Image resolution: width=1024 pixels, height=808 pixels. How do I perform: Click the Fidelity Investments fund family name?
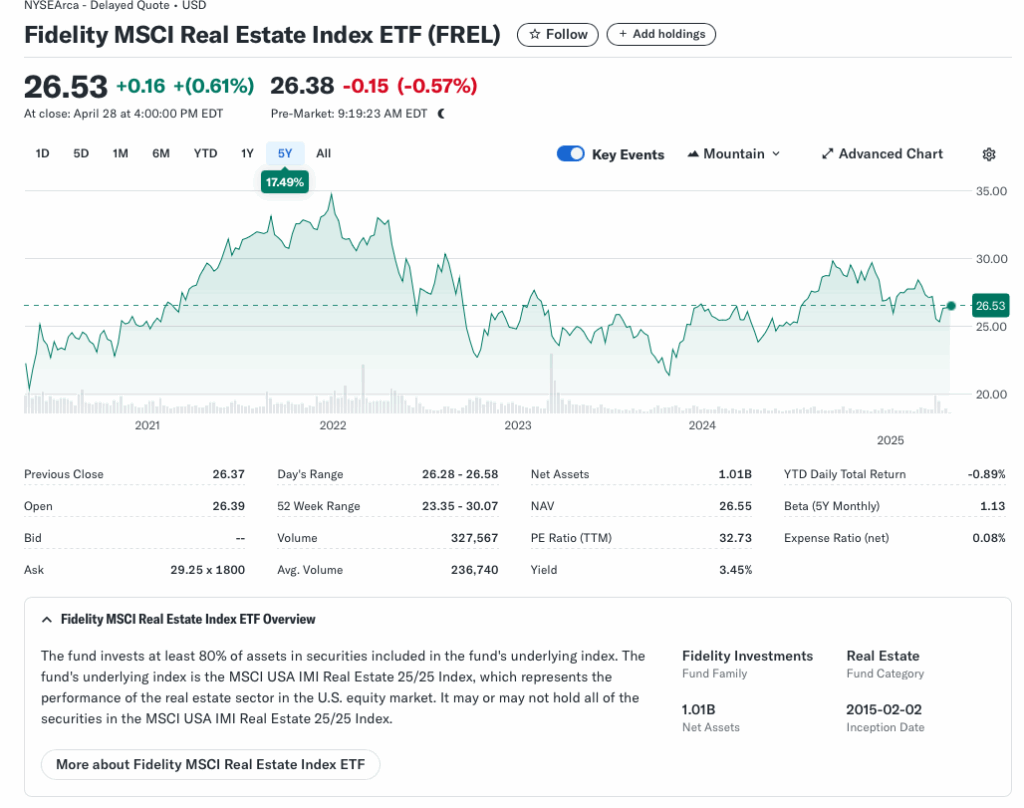tap(748, 656)
